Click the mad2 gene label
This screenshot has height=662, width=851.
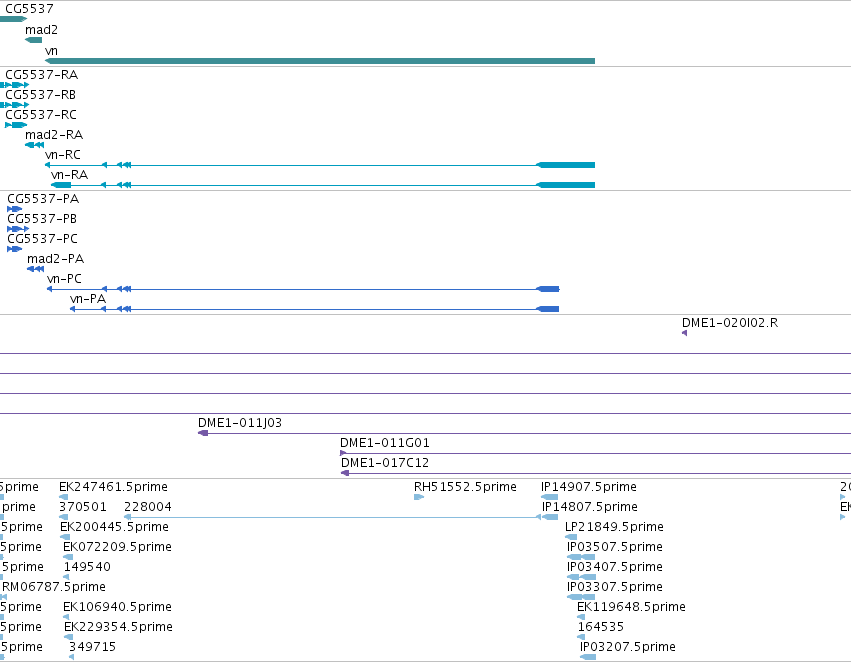coord(41,30)
